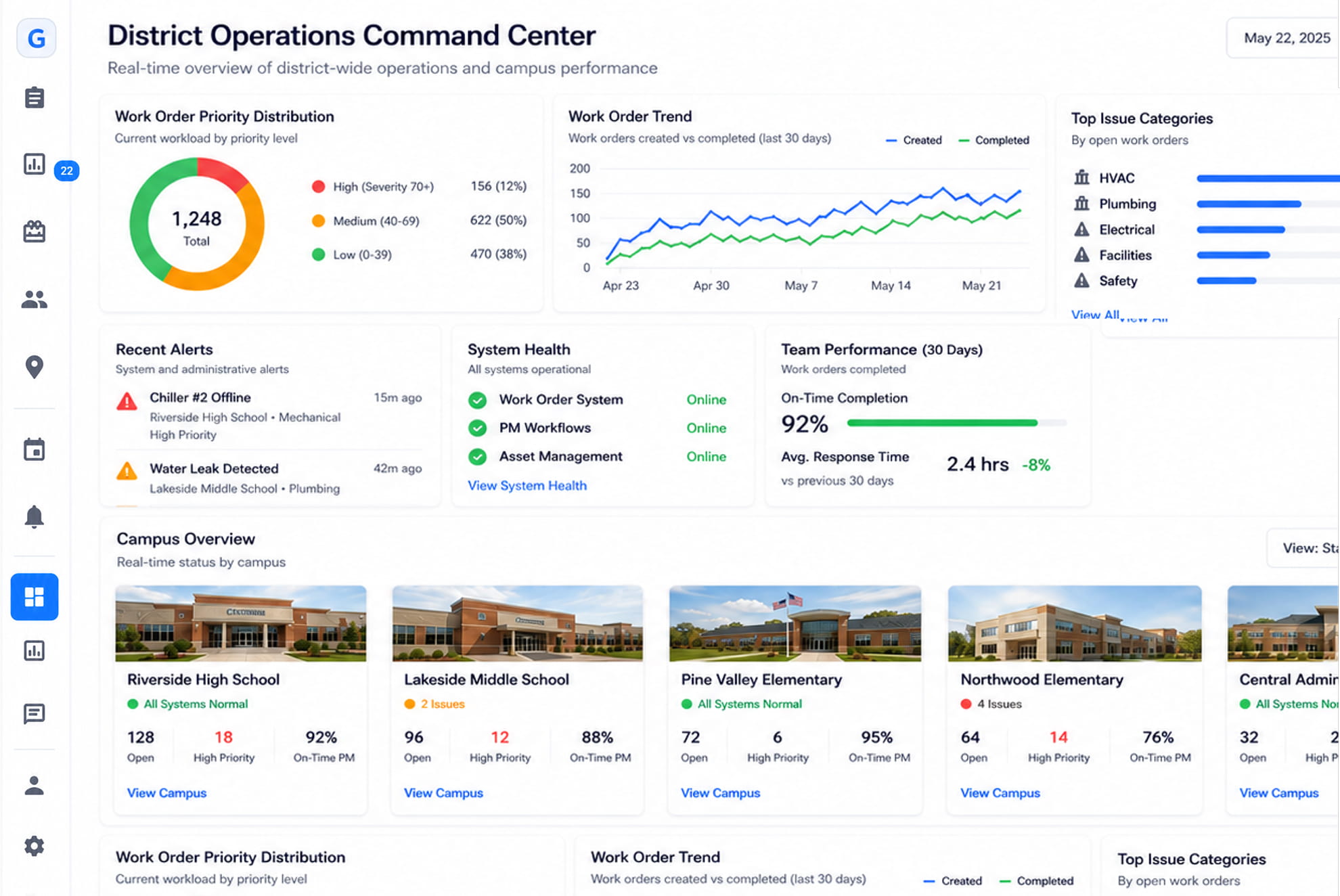
Task: Open the Chiller #2 Offline alert
Action: click(x=269, y=416)
